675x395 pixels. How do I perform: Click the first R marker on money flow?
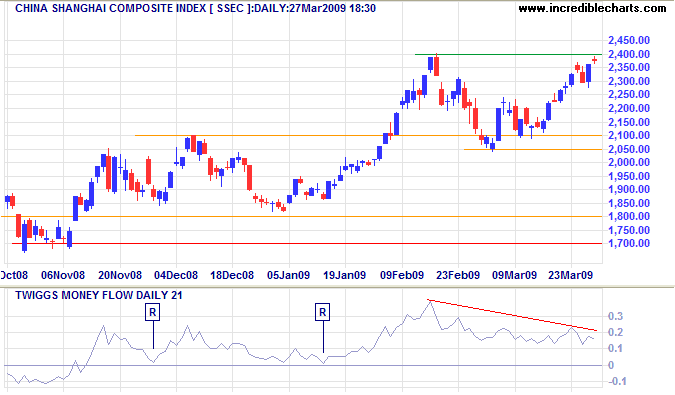[x=152, y=312]
